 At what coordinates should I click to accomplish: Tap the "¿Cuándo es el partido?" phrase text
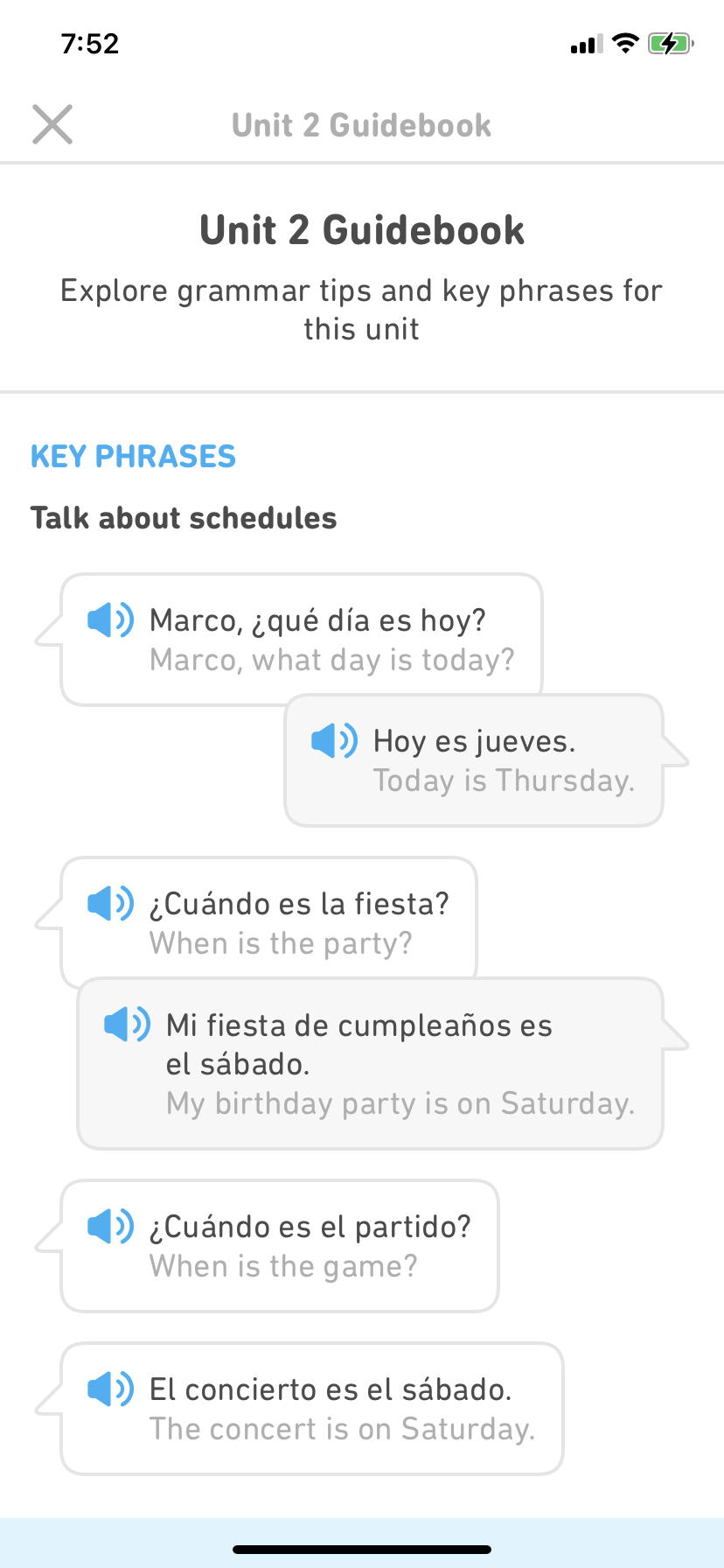(310, 1227)
